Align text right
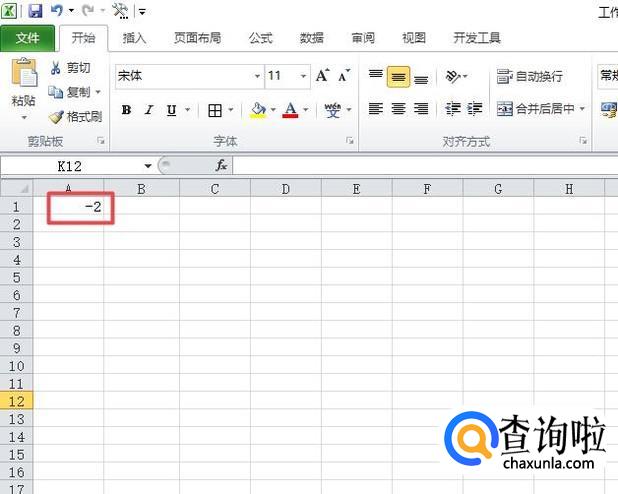 point(421,108)
